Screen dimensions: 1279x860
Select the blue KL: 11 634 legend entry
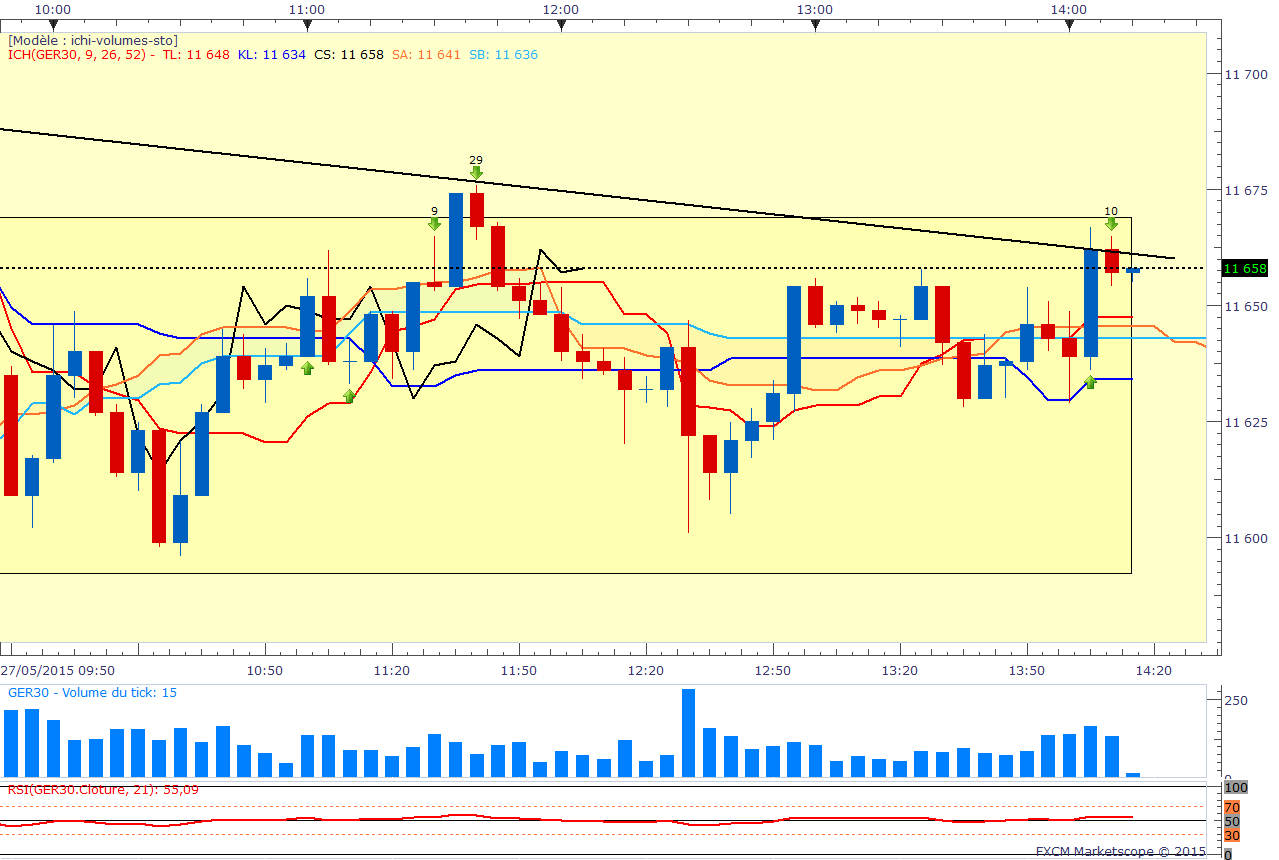271,55
